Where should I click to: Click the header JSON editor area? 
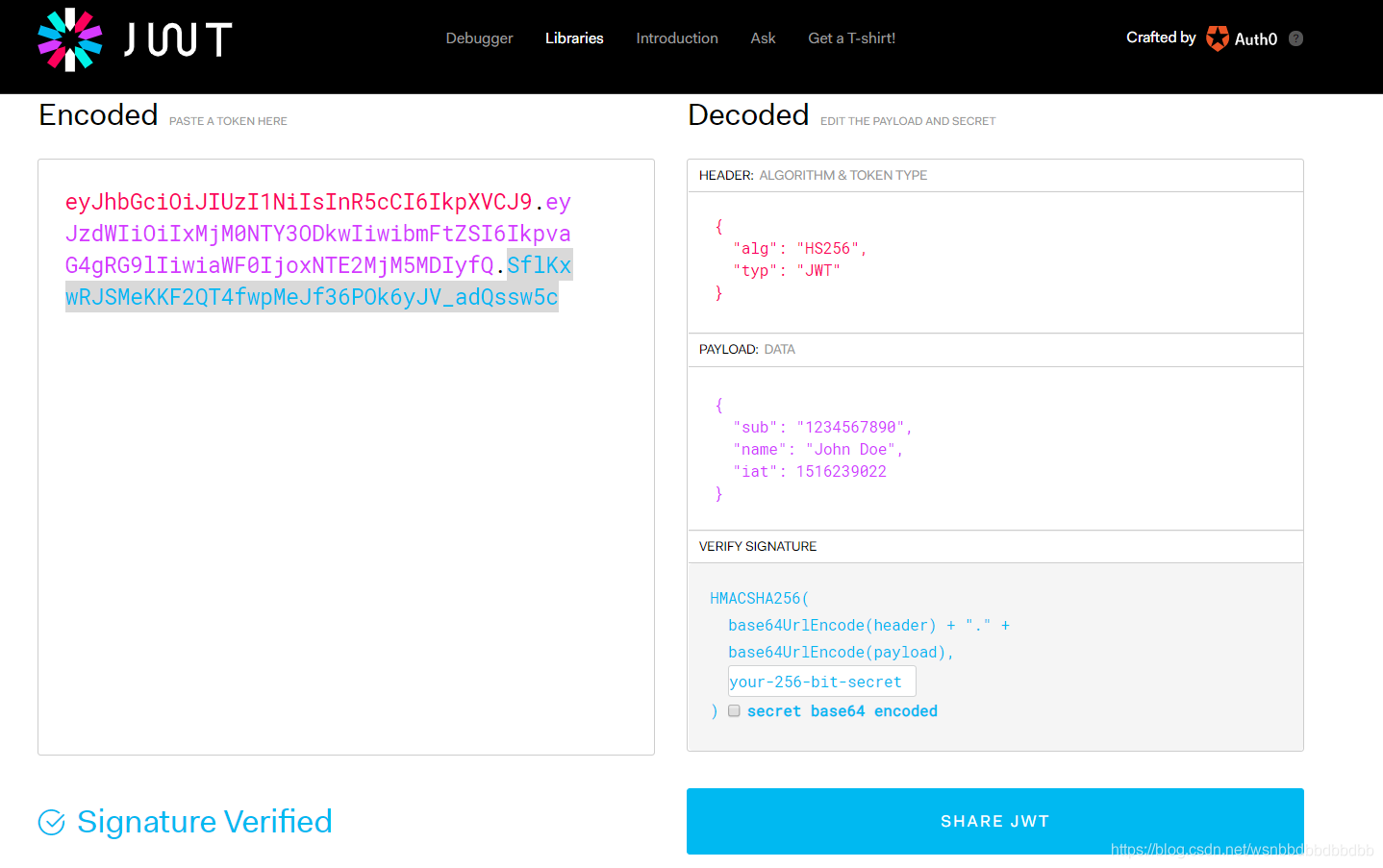(x=995, y=261)
